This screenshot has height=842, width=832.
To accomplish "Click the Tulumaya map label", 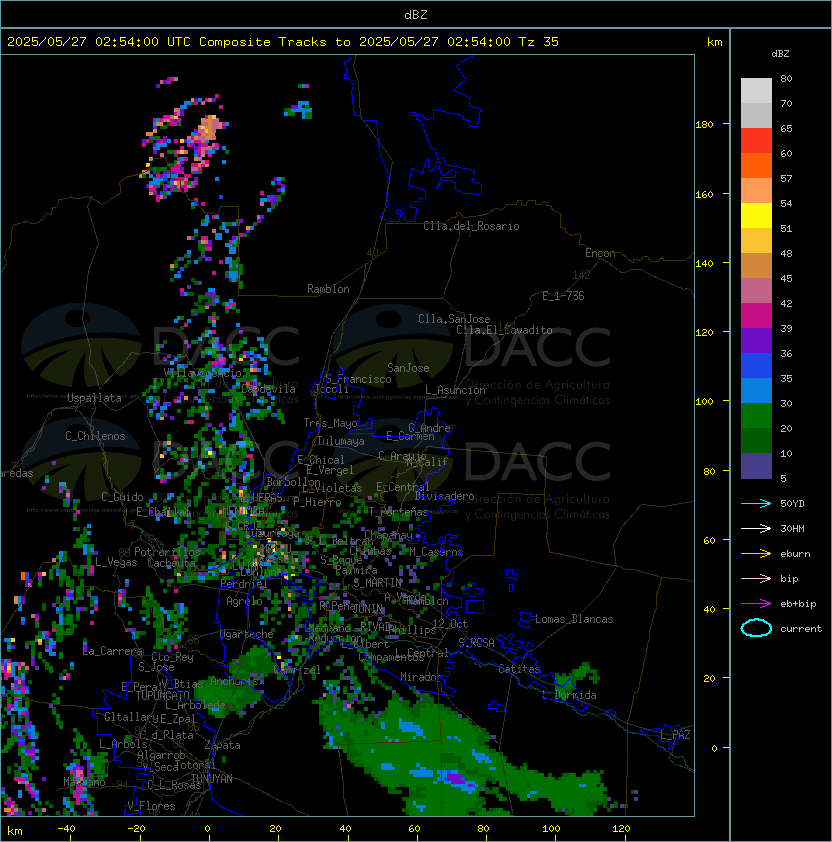I will (x=341, y=441).
